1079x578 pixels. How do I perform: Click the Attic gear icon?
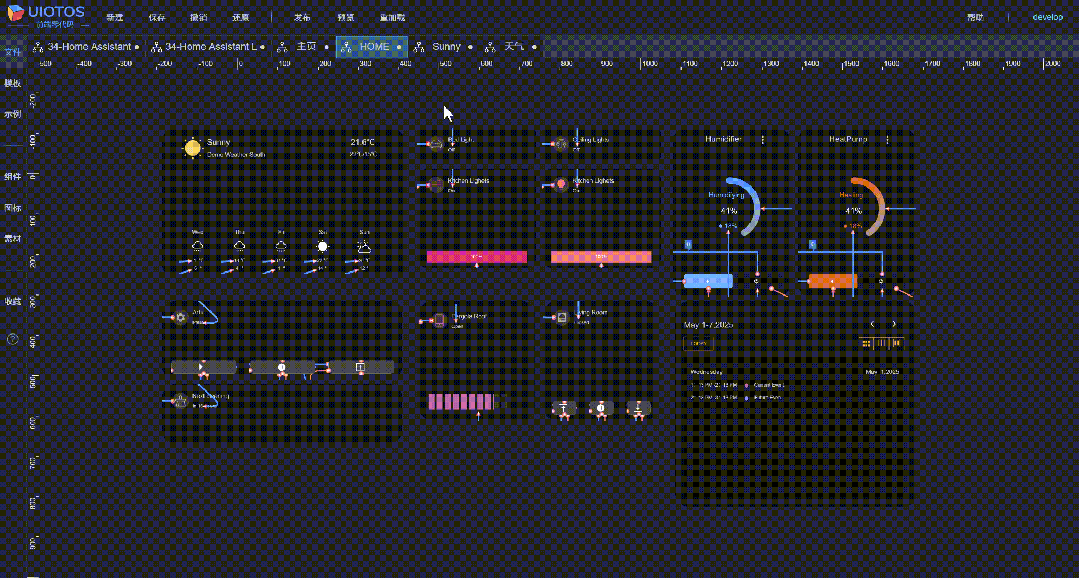pyautogui.click(x=181, y=317)
